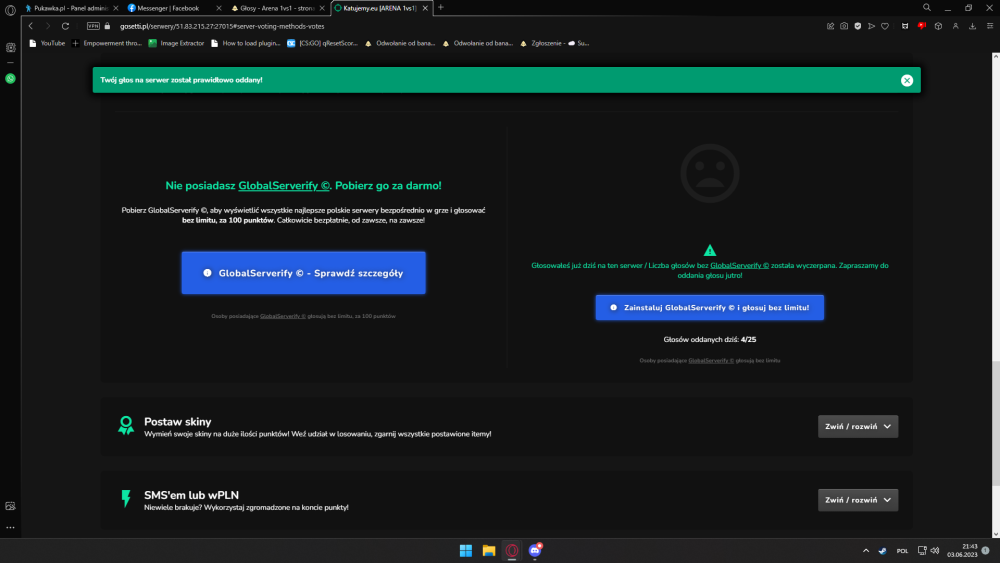Open the extensions cube icon
Image resolution: width=1000 pixels, height=563 pixels.
click(938, 26)
